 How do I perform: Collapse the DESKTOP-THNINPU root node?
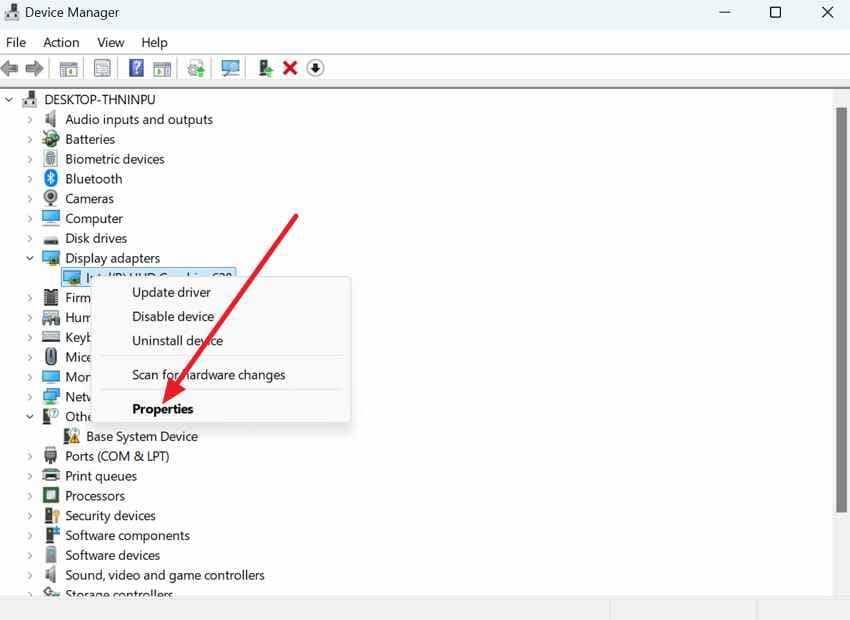[9, 100]
